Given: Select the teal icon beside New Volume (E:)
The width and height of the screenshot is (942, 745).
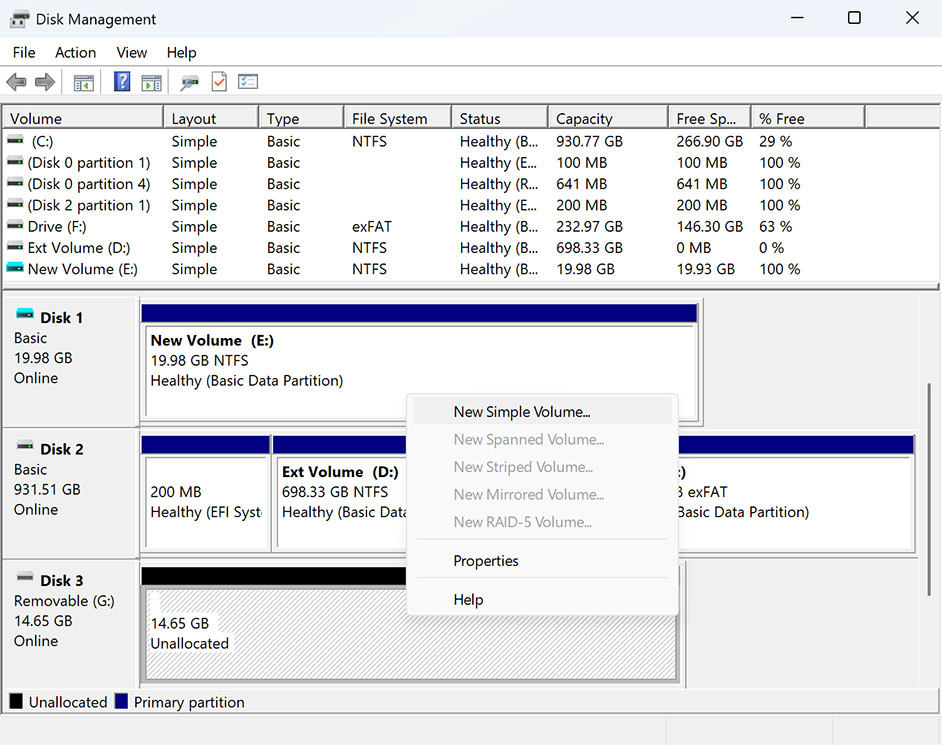Looking at the screenshot, I should (x=14, y=268).
